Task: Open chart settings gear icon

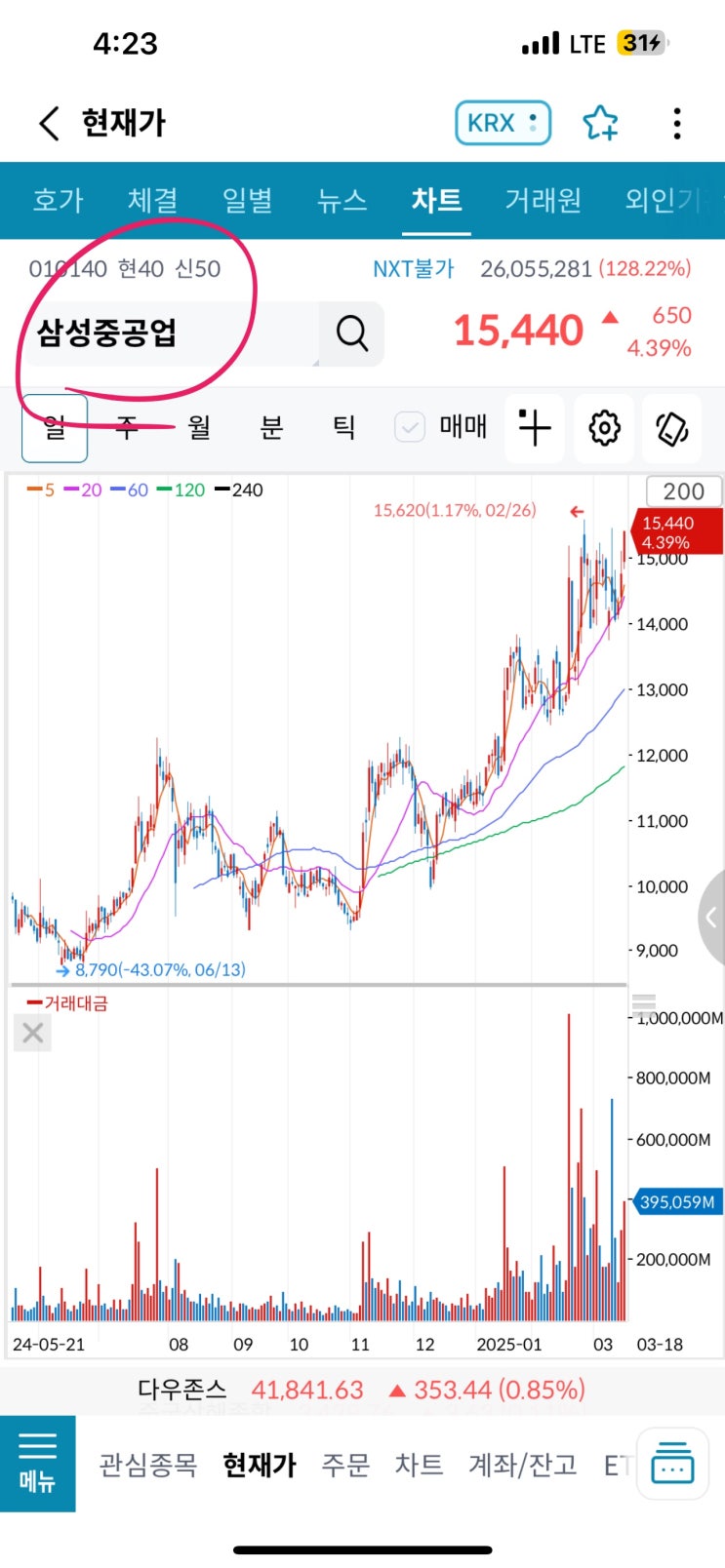Action: coord(604,427)
